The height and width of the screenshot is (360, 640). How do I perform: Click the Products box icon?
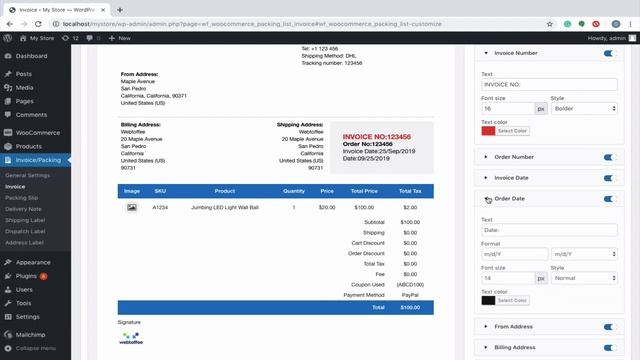point(8,146)
